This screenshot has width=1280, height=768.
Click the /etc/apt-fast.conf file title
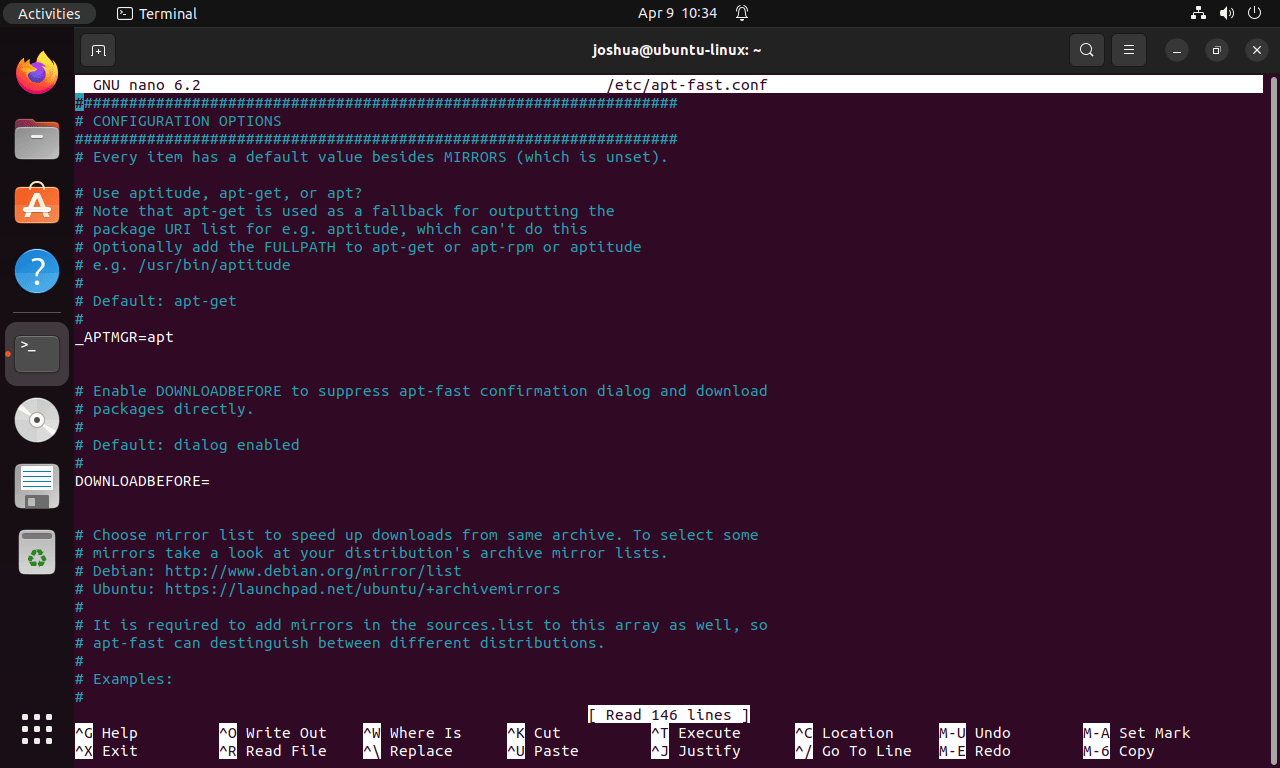(687, 85)
